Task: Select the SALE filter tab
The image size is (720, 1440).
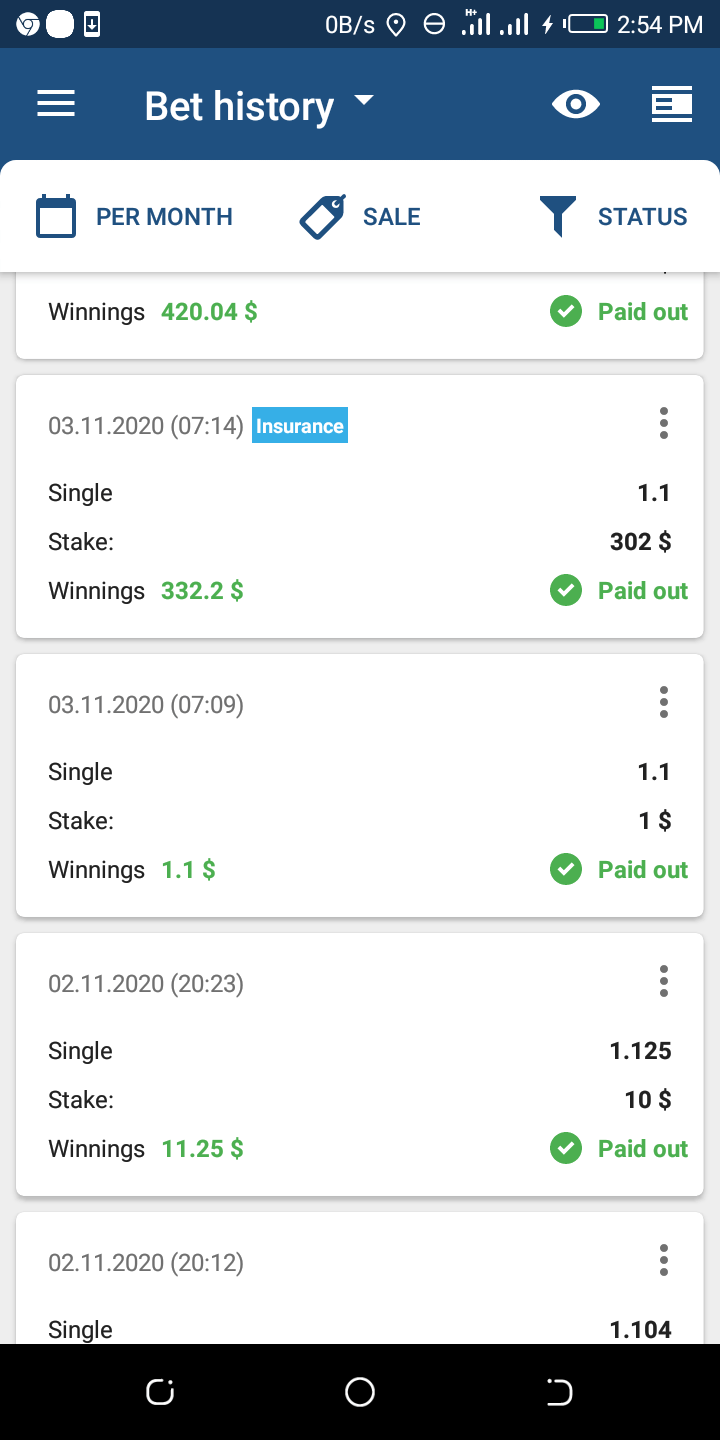Action: tap(391, 217)
